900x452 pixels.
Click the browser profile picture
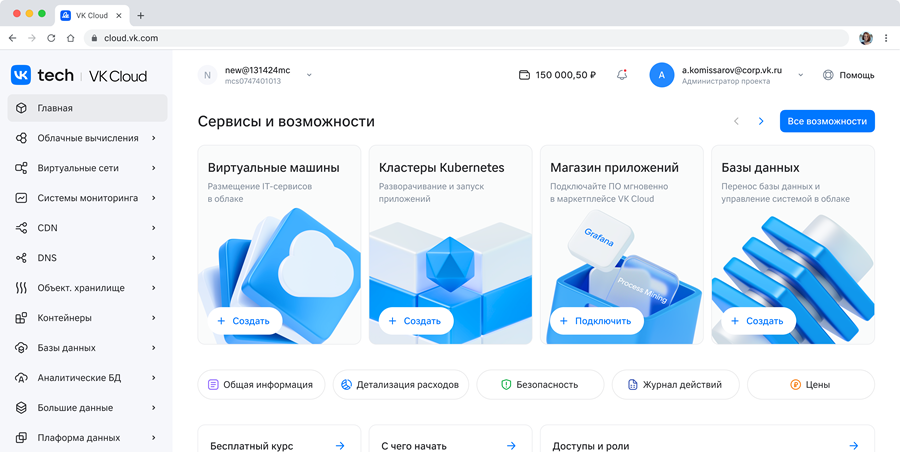click(866, 38)
